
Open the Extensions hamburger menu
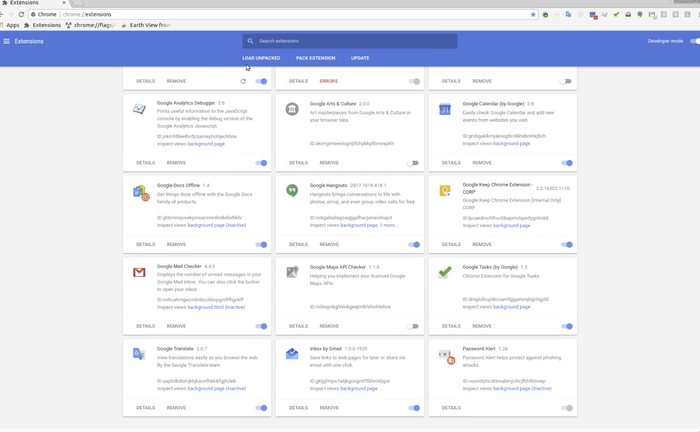click(x=7, y=41)
